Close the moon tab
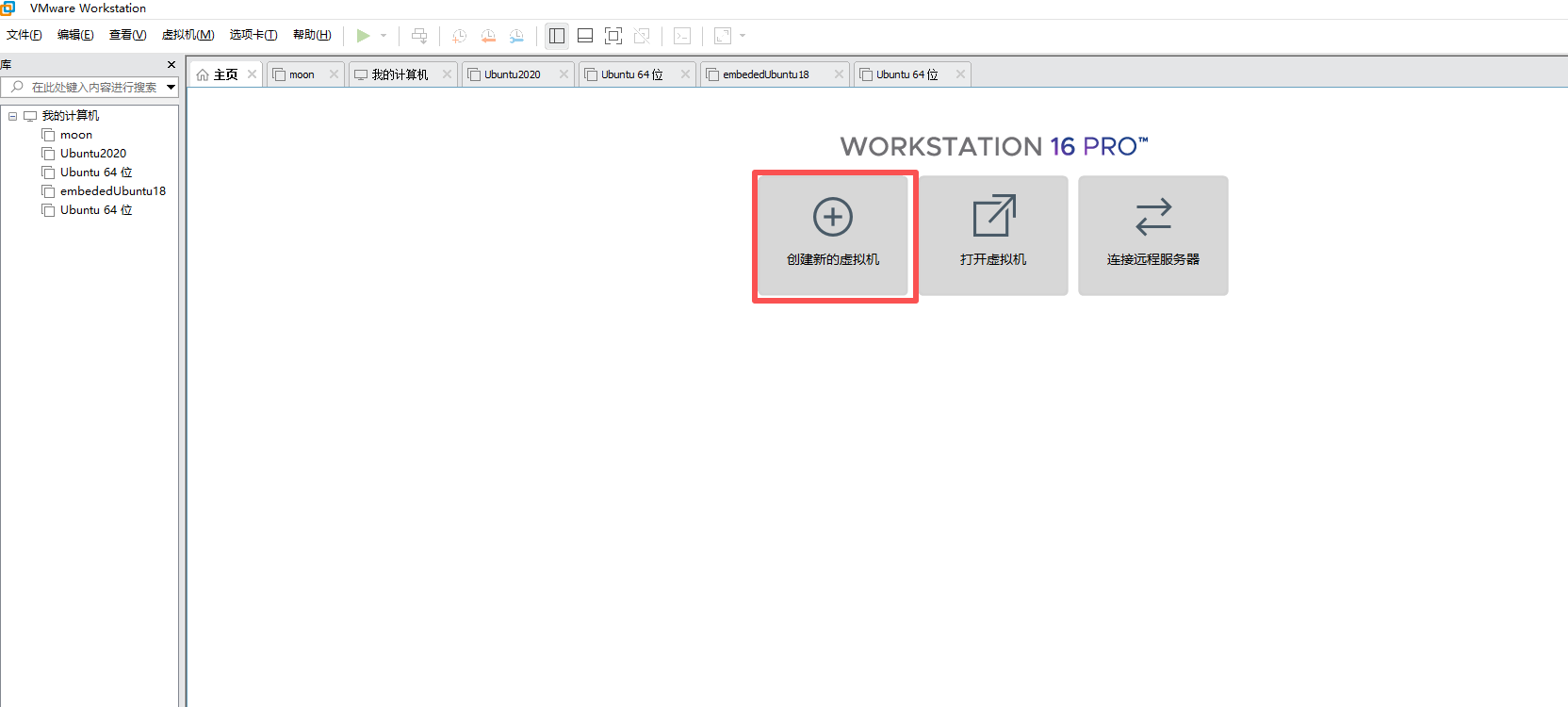Viewport: 1568px width, 707px height. click(334, 74)
